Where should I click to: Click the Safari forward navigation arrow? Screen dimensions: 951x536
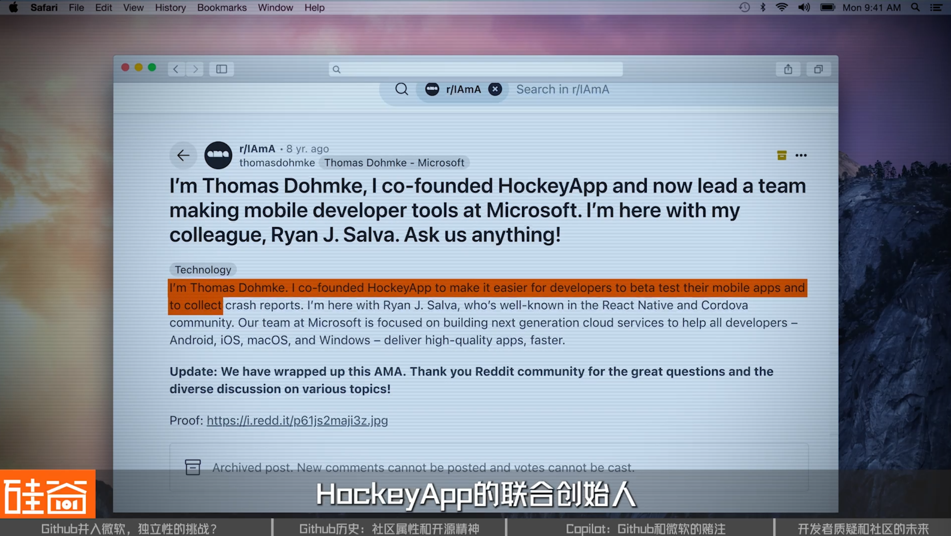point(196,69)
